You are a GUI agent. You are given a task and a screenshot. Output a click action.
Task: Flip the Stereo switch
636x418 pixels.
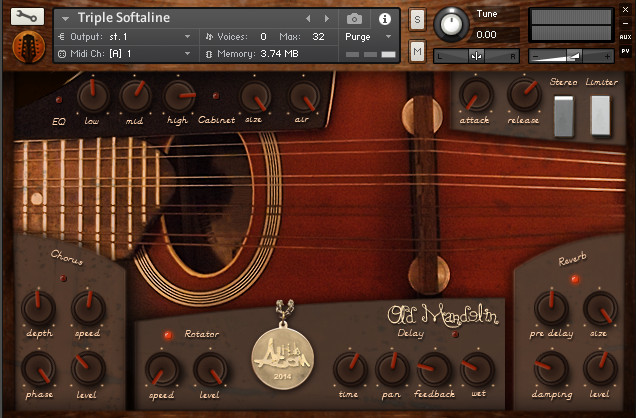[x=564, y=116]
